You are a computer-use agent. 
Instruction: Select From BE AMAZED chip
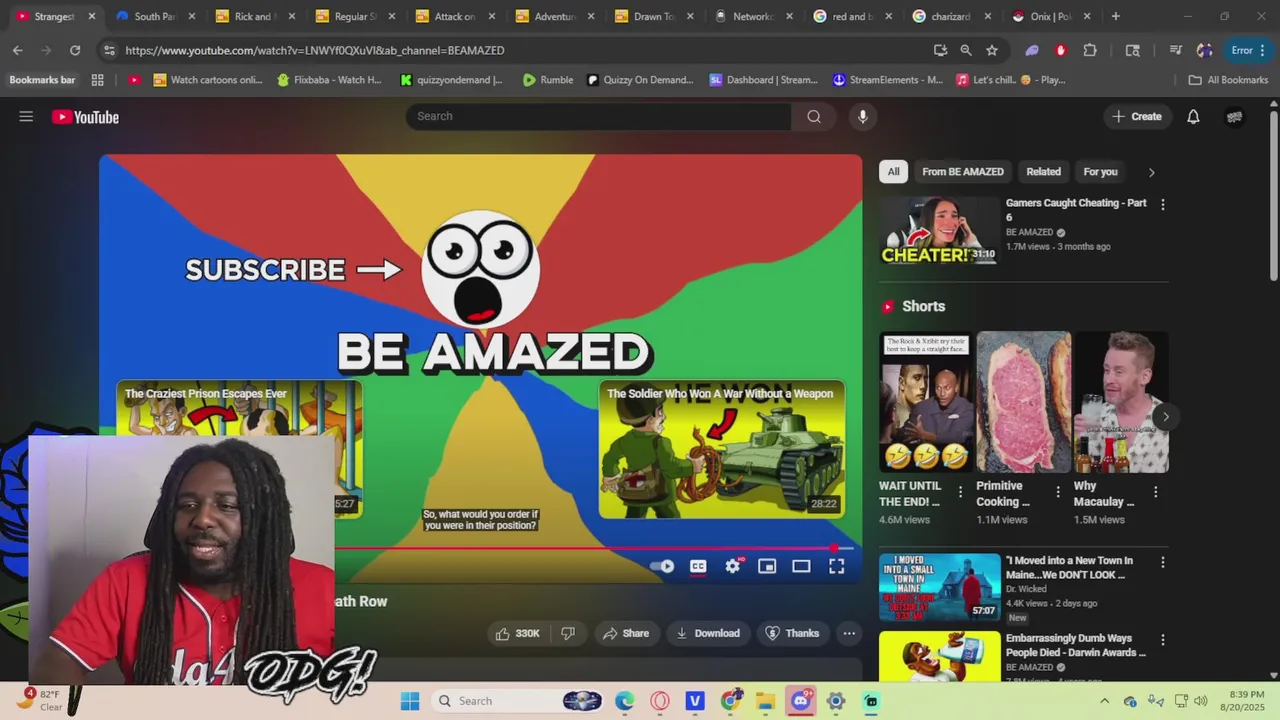[x=963, y=172]
